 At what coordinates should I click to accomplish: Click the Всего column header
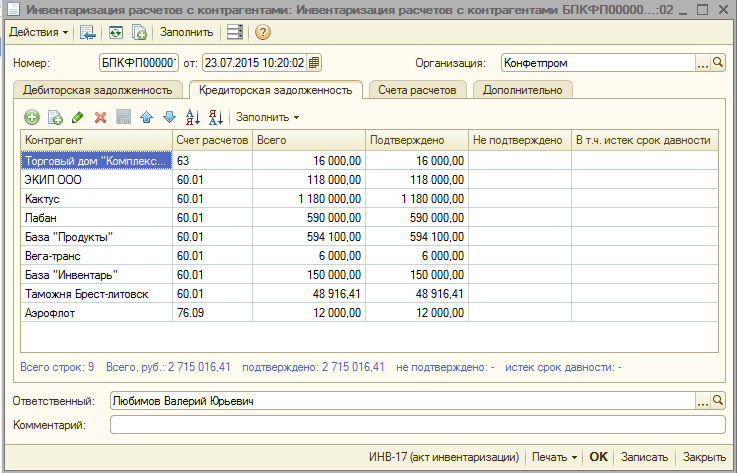point(309,140)
